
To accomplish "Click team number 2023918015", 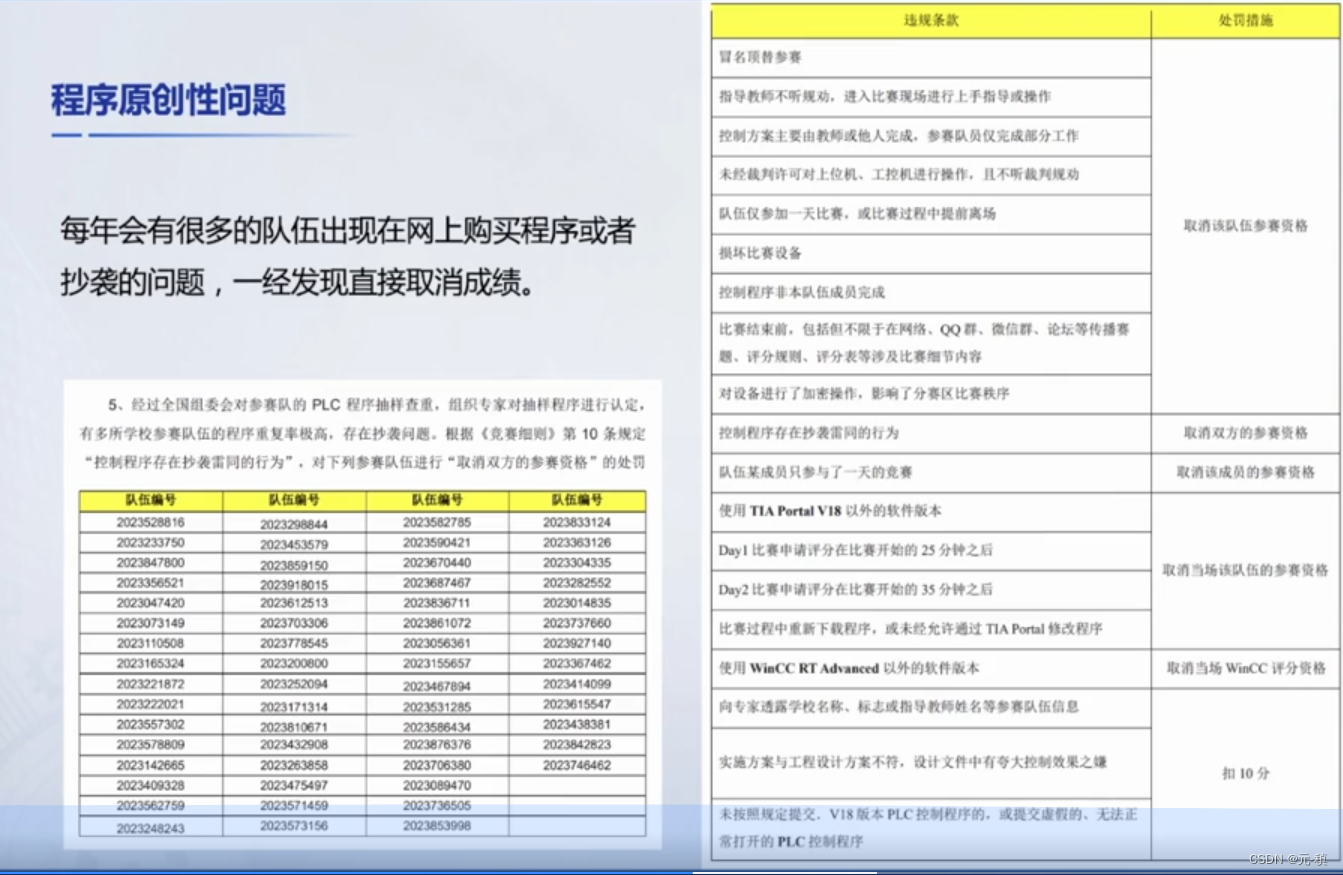I will pyautogui.click(x=294, y=584).
